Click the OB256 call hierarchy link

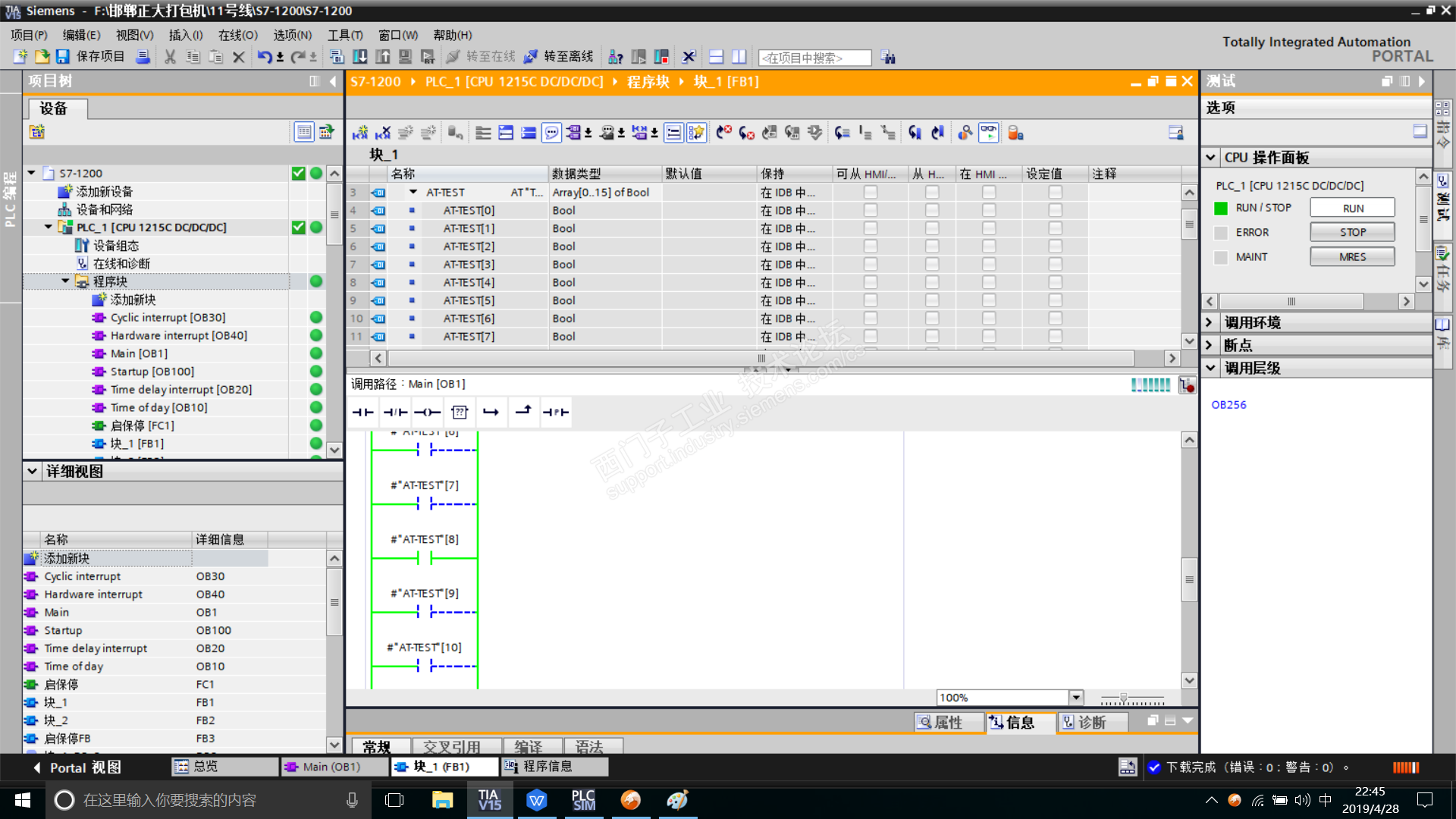click(x=1228, y=405)
